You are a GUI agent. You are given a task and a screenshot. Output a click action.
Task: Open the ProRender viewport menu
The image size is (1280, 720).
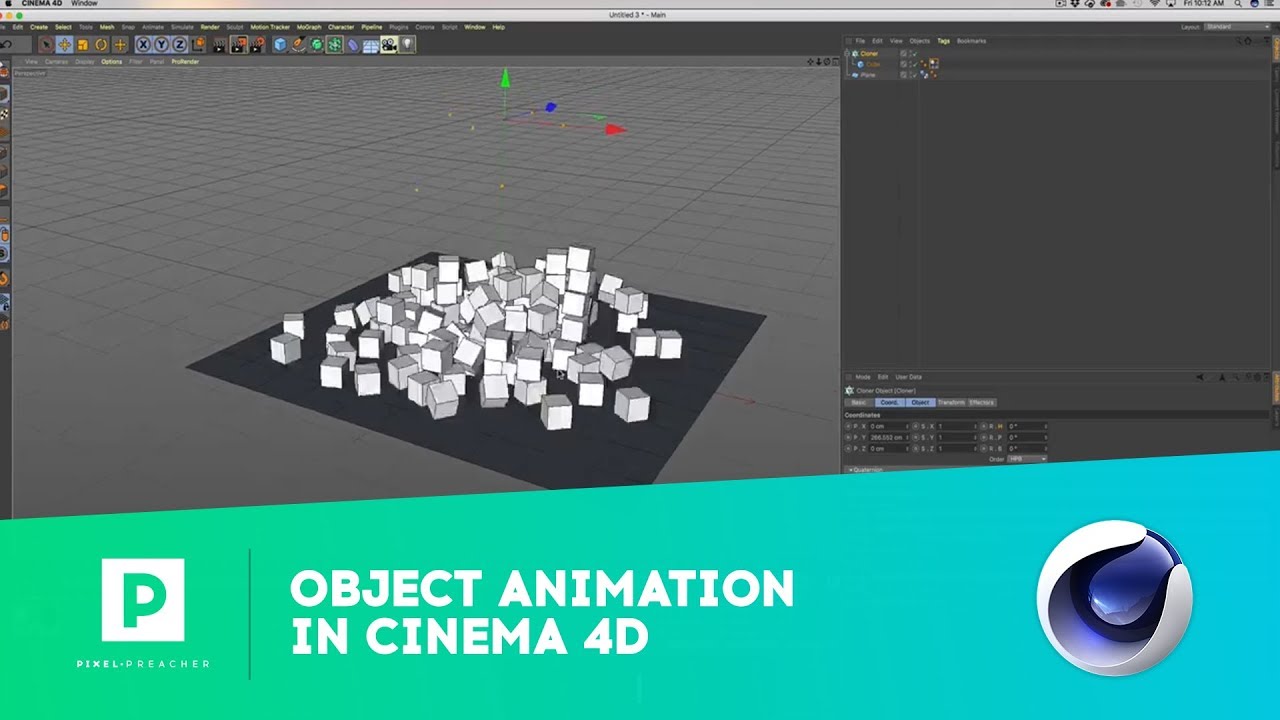pos(185,62)
